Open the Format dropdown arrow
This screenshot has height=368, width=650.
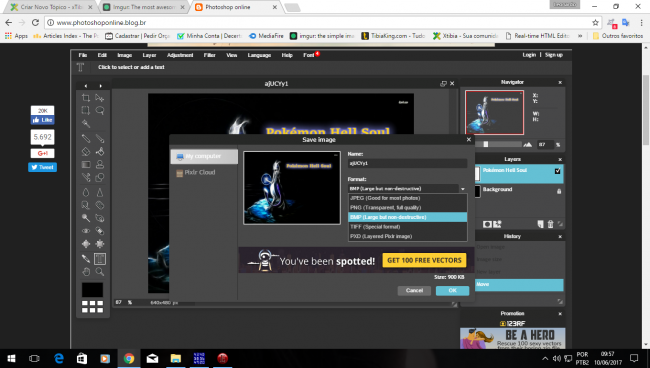463,189
